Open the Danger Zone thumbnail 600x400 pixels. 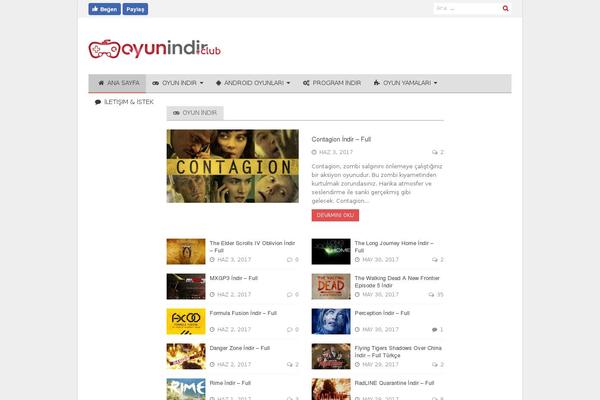(186, 356)
